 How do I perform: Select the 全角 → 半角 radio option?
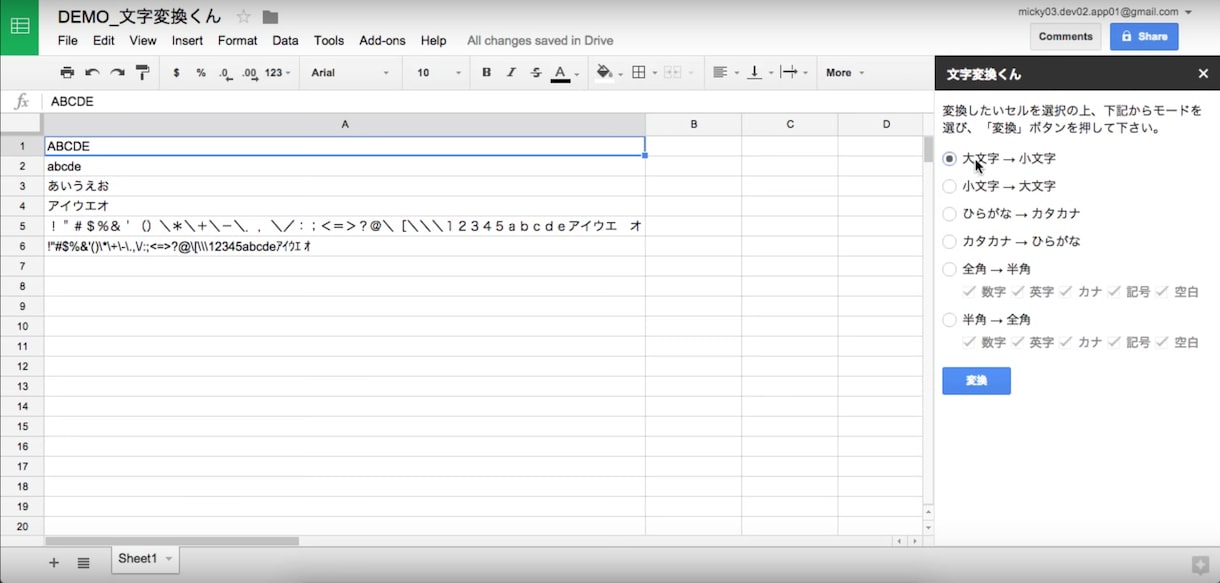point(950,269)
